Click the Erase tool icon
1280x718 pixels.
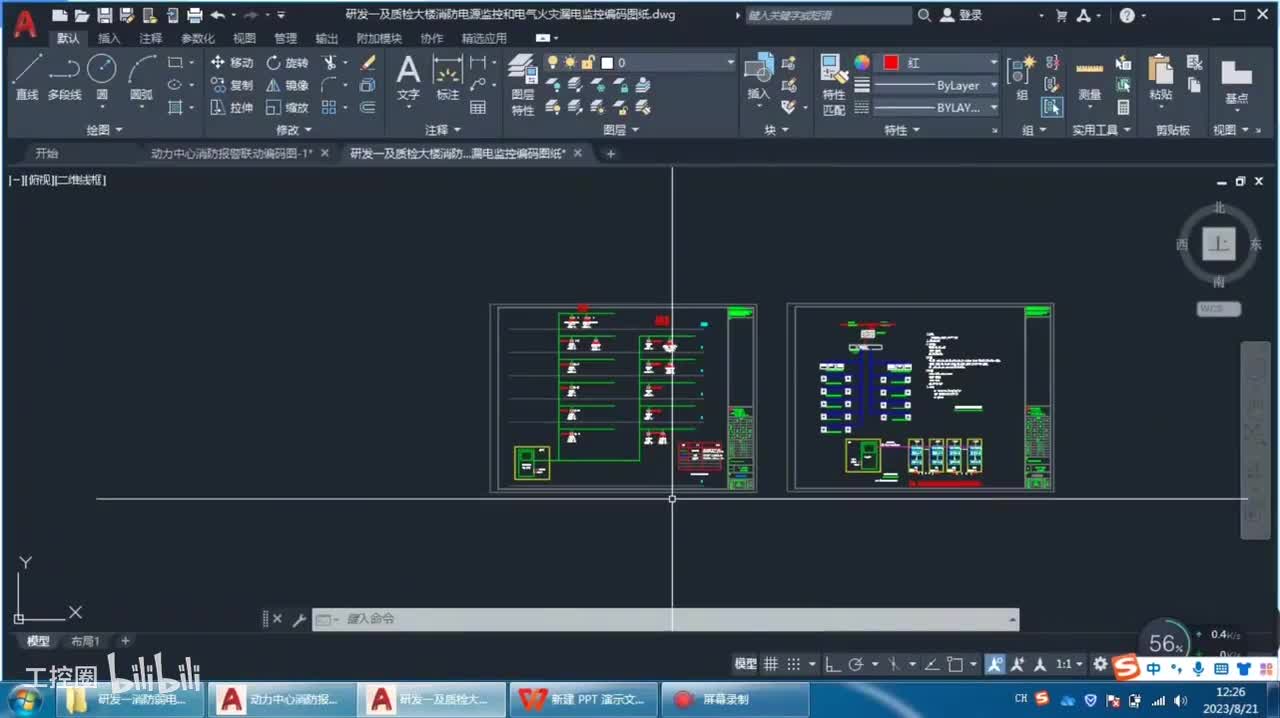coord(367,62)
